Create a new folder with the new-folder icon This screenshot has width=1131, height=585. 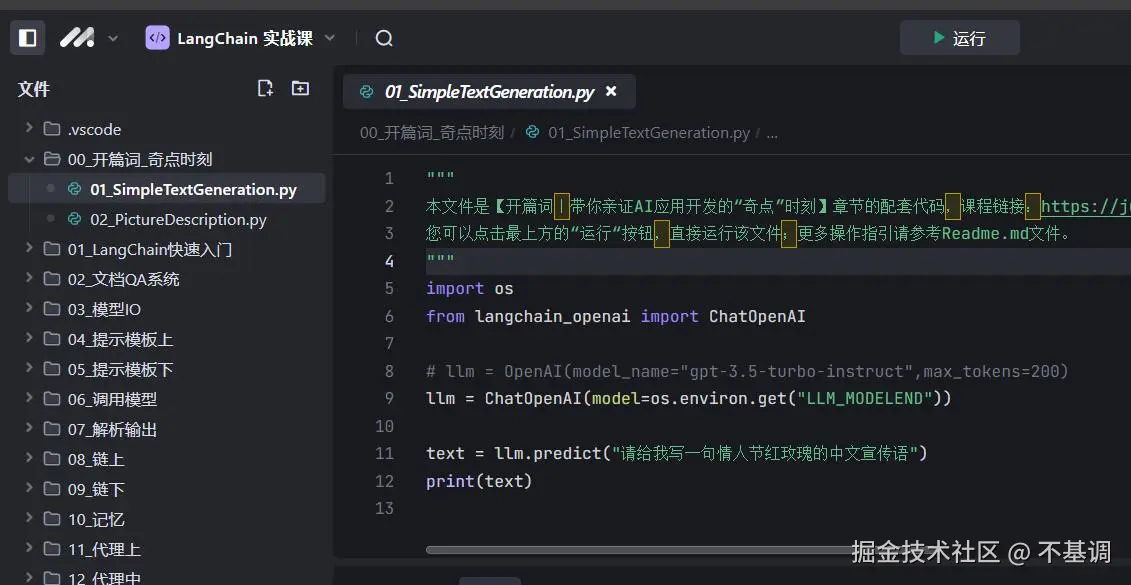(x=300, y=88)
